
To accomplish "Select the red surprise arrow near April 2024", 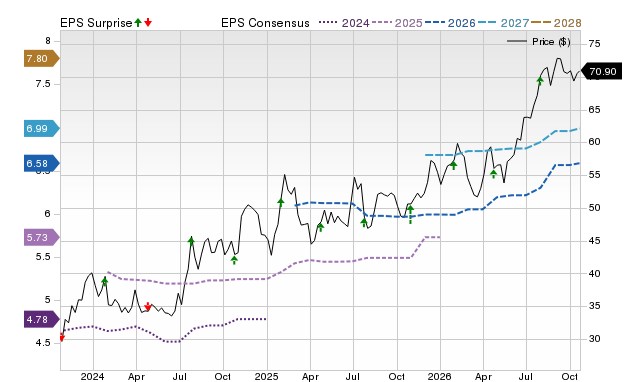I will 148,306.
